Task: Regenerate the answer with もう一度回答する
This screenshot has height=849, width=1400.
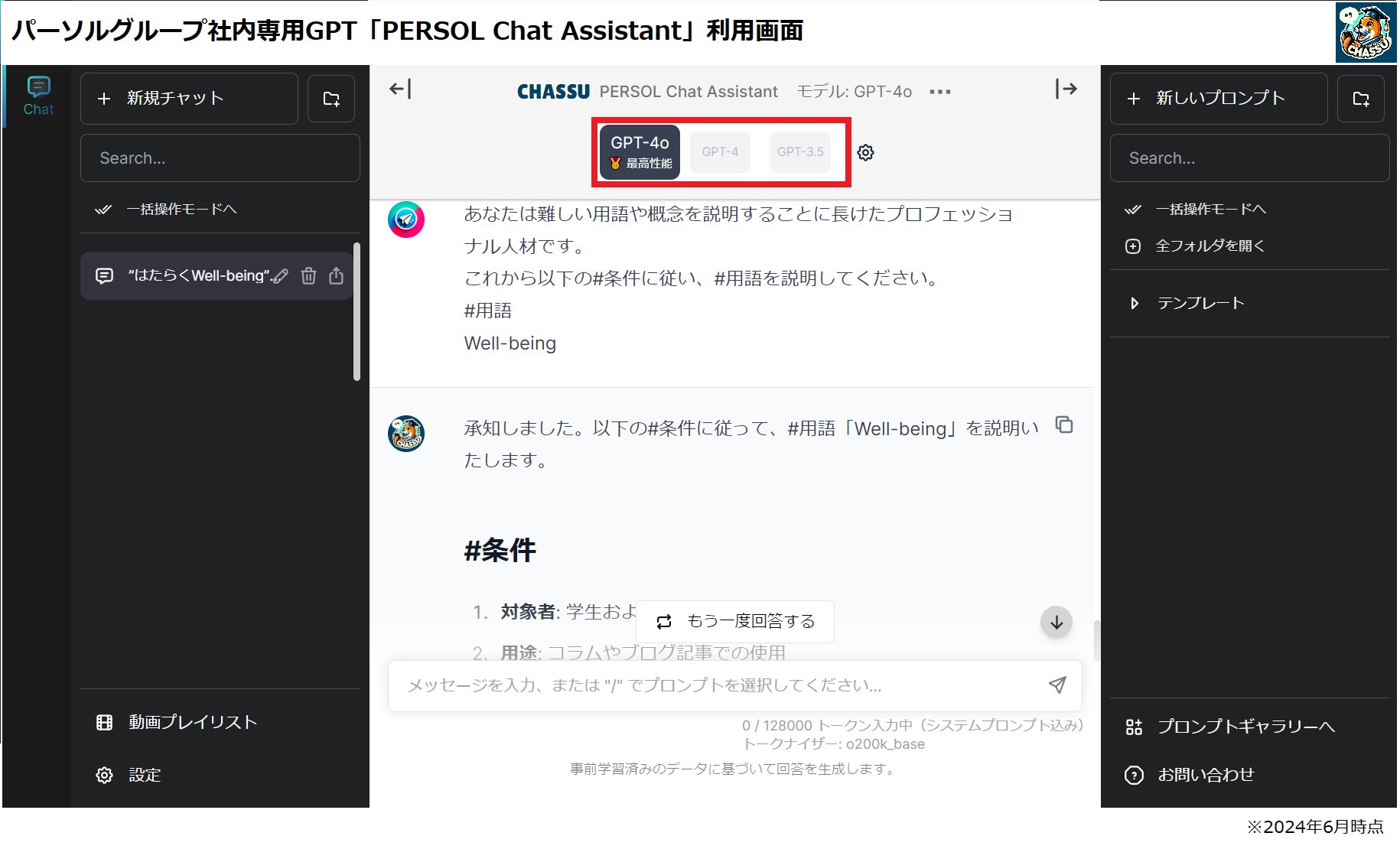Action: click(x=735, y=622)
